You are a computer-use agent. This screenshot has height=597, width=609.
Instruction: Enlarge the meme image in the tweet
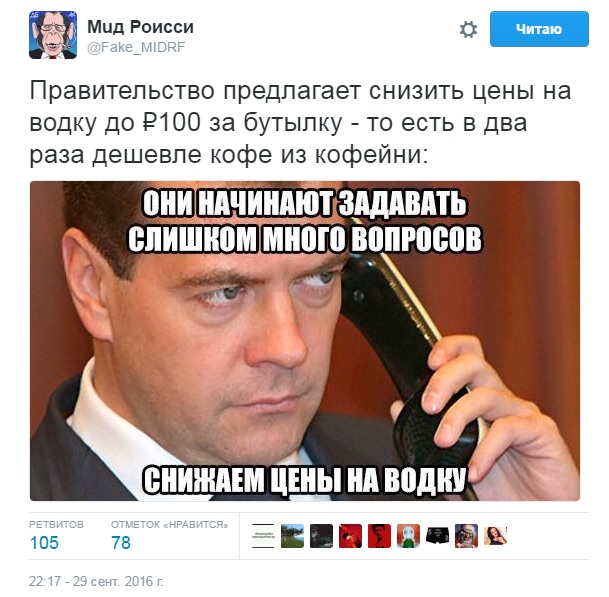point(305,341)
